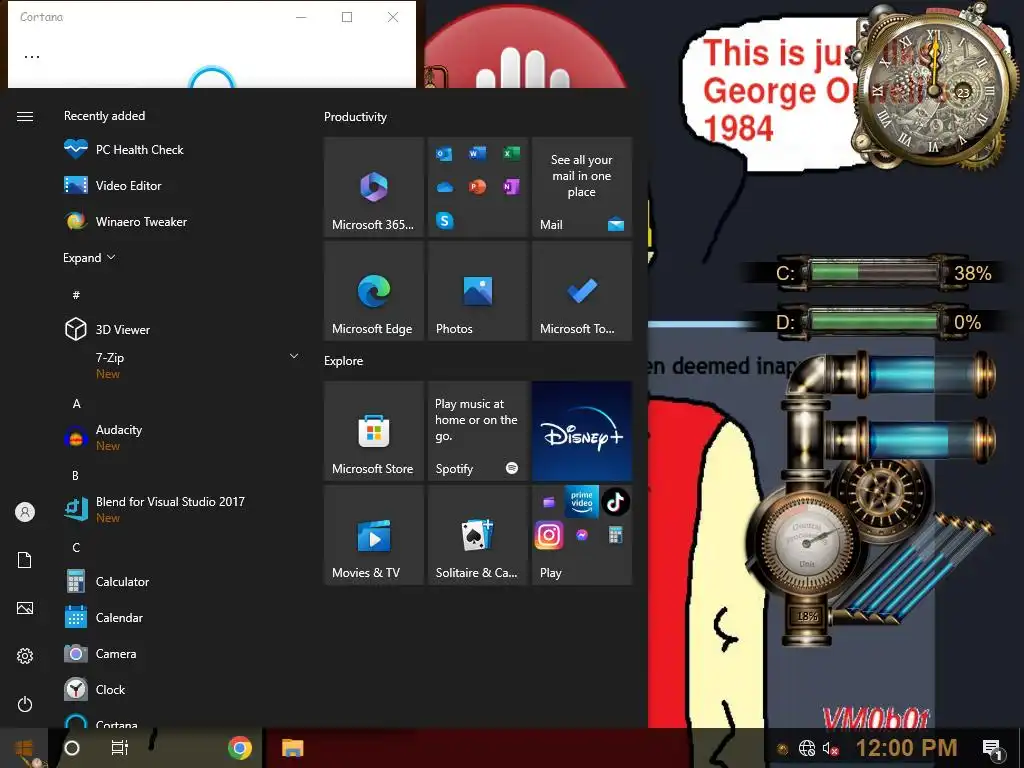Open the Microsoft To Do tile
The width and height of the screenshot is (1024, 768).
tap(582, 291)
